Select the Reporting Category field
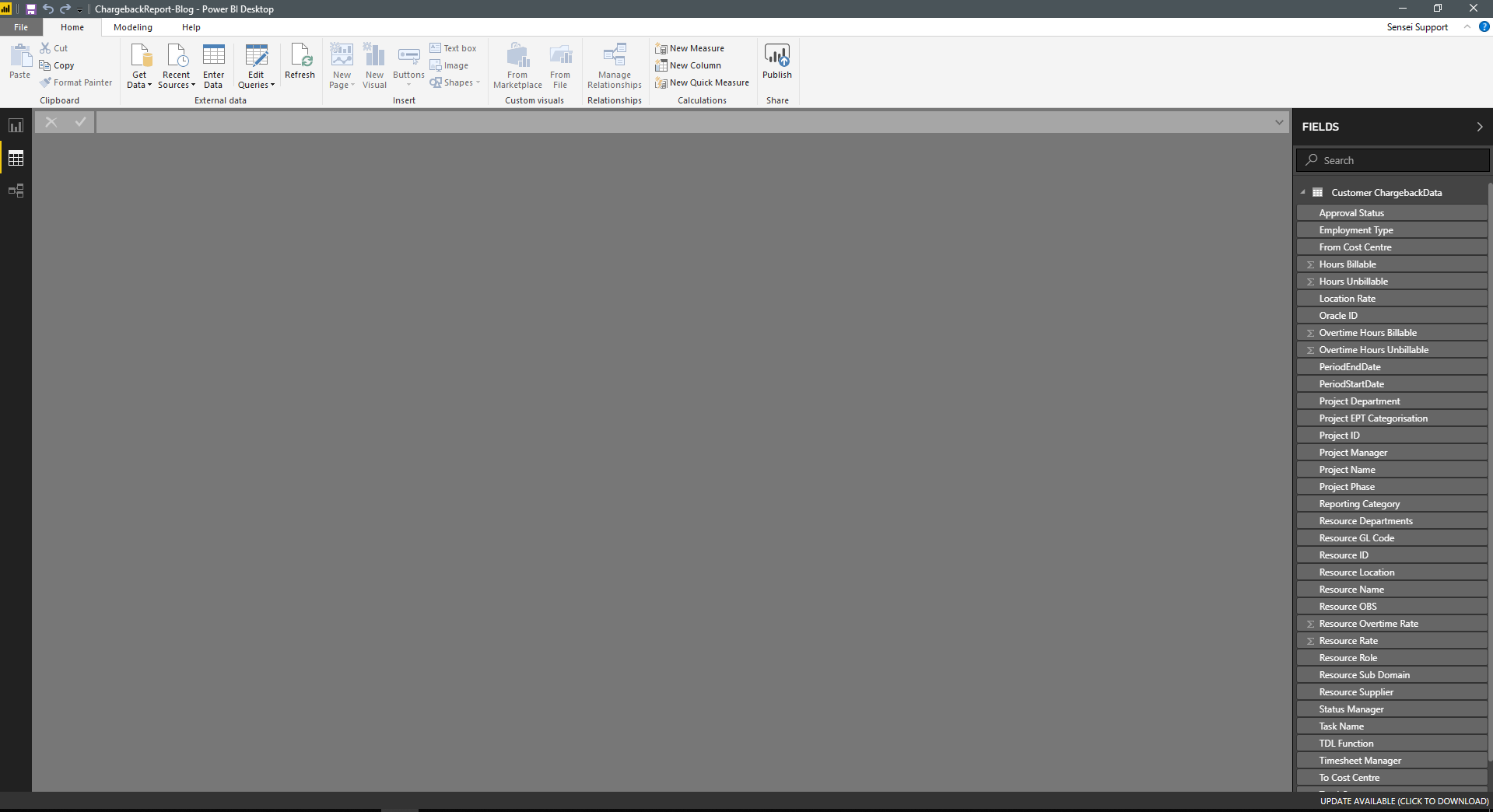The width and height of the screenshot is (1493, 812). pos(1392,504)
